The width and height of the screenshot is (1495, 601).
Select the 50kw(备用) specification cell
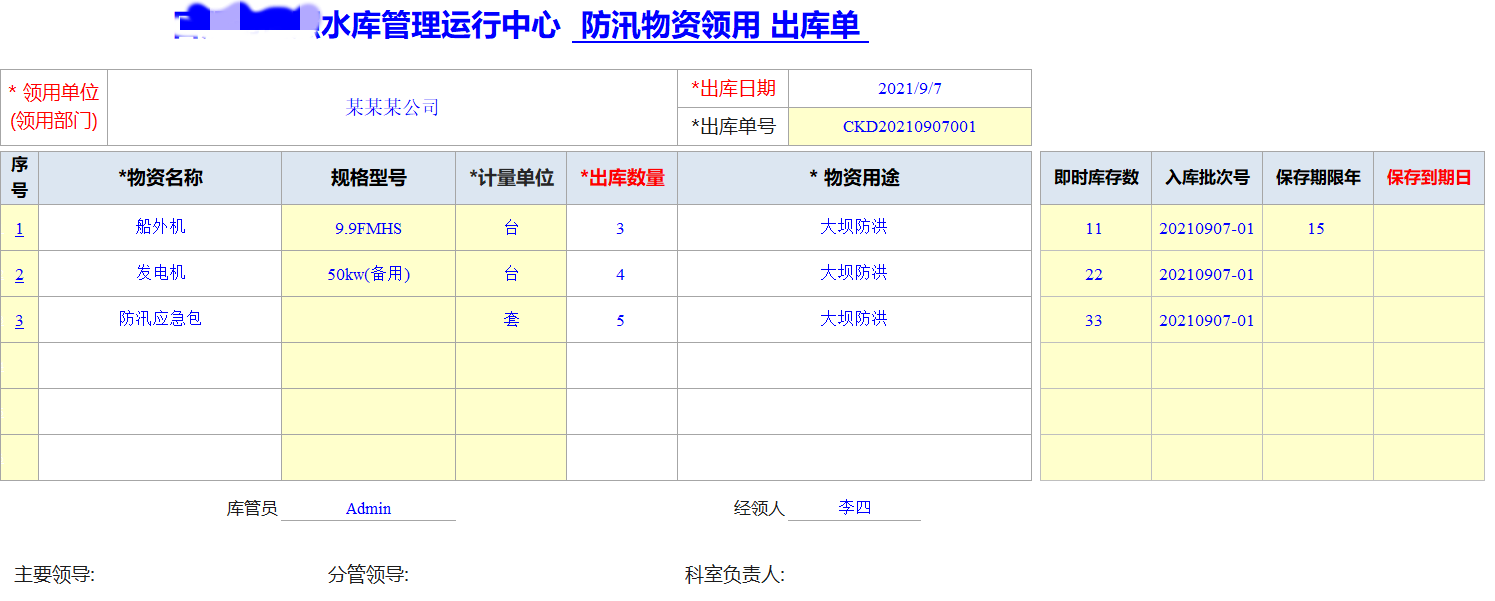pyautogui.click(x=368, y=273)
